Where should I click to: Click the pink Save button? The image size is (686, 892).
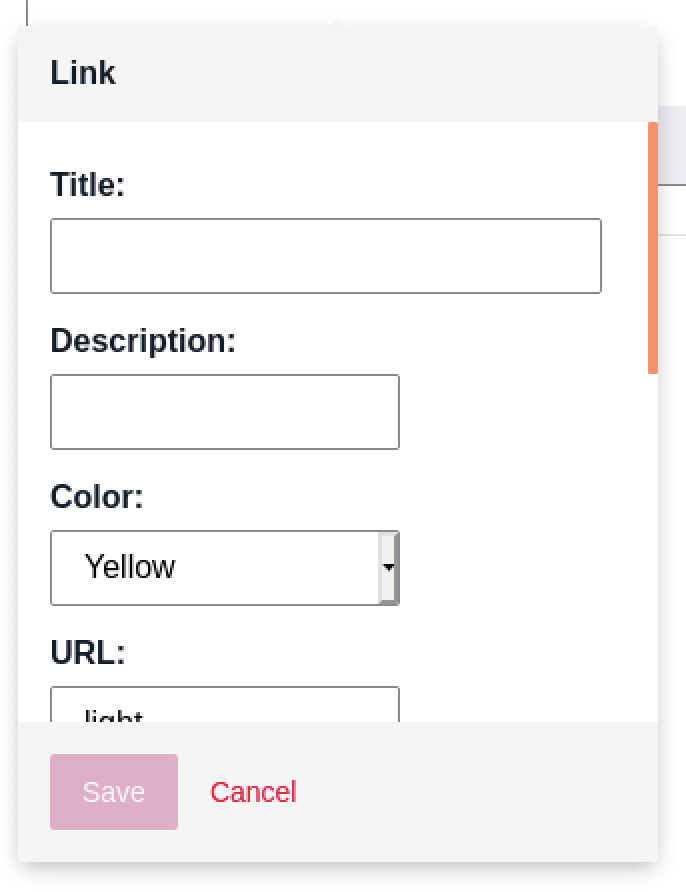coord(114,792)
